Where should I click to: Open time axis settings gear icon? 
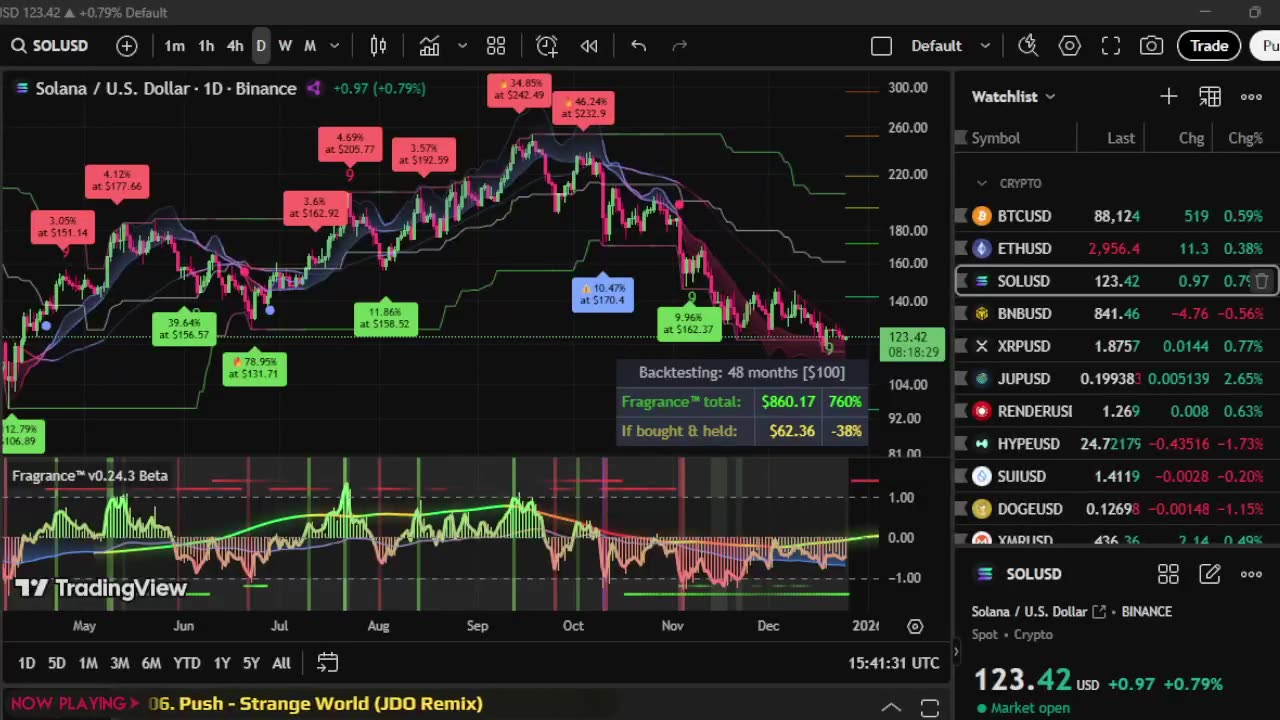click(915, 626)
